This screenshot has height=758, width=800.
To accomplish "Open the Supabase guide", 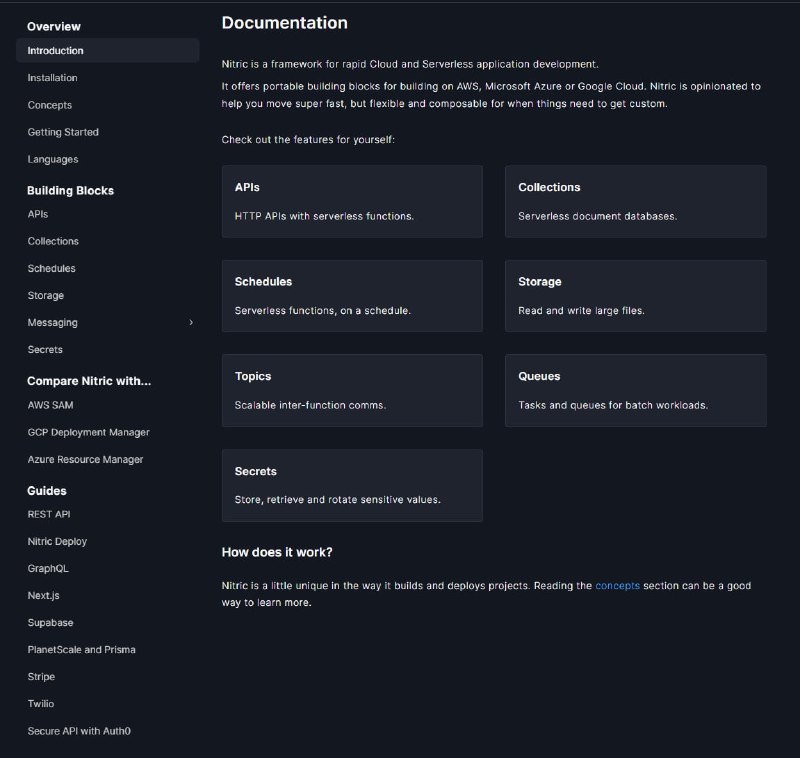I will point(51,622).
